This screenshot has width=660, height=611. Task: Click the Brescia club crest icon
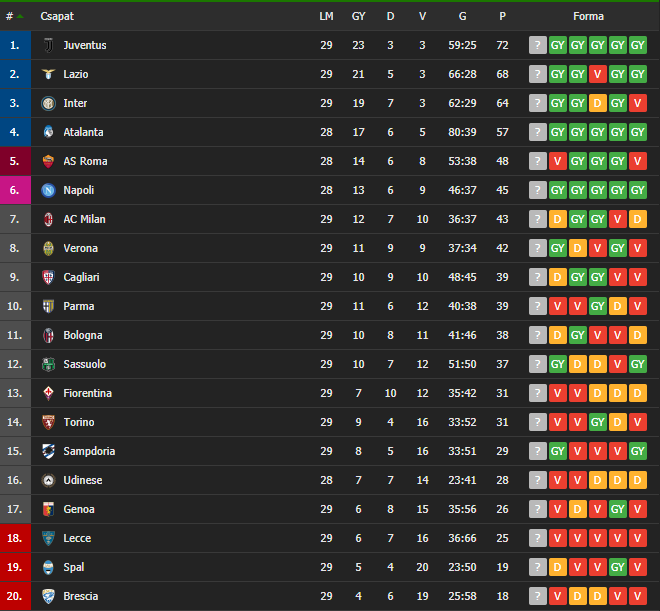[48, 596]
